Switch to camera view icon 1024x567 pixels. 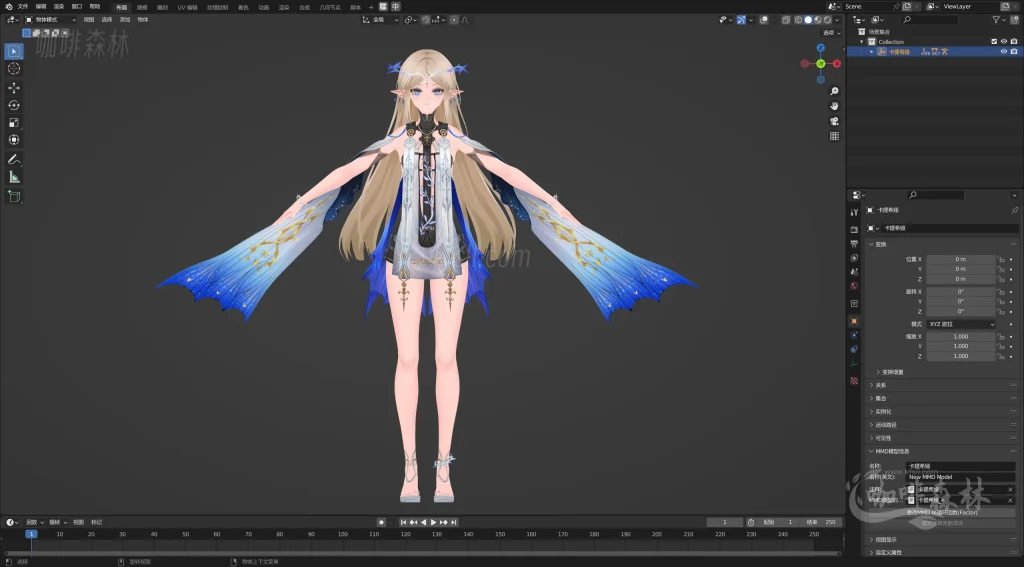point(834,121)
